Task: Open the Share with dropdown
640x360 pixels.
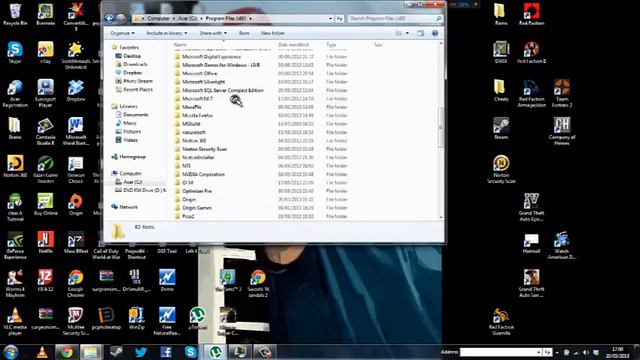Action: point(213,33)
